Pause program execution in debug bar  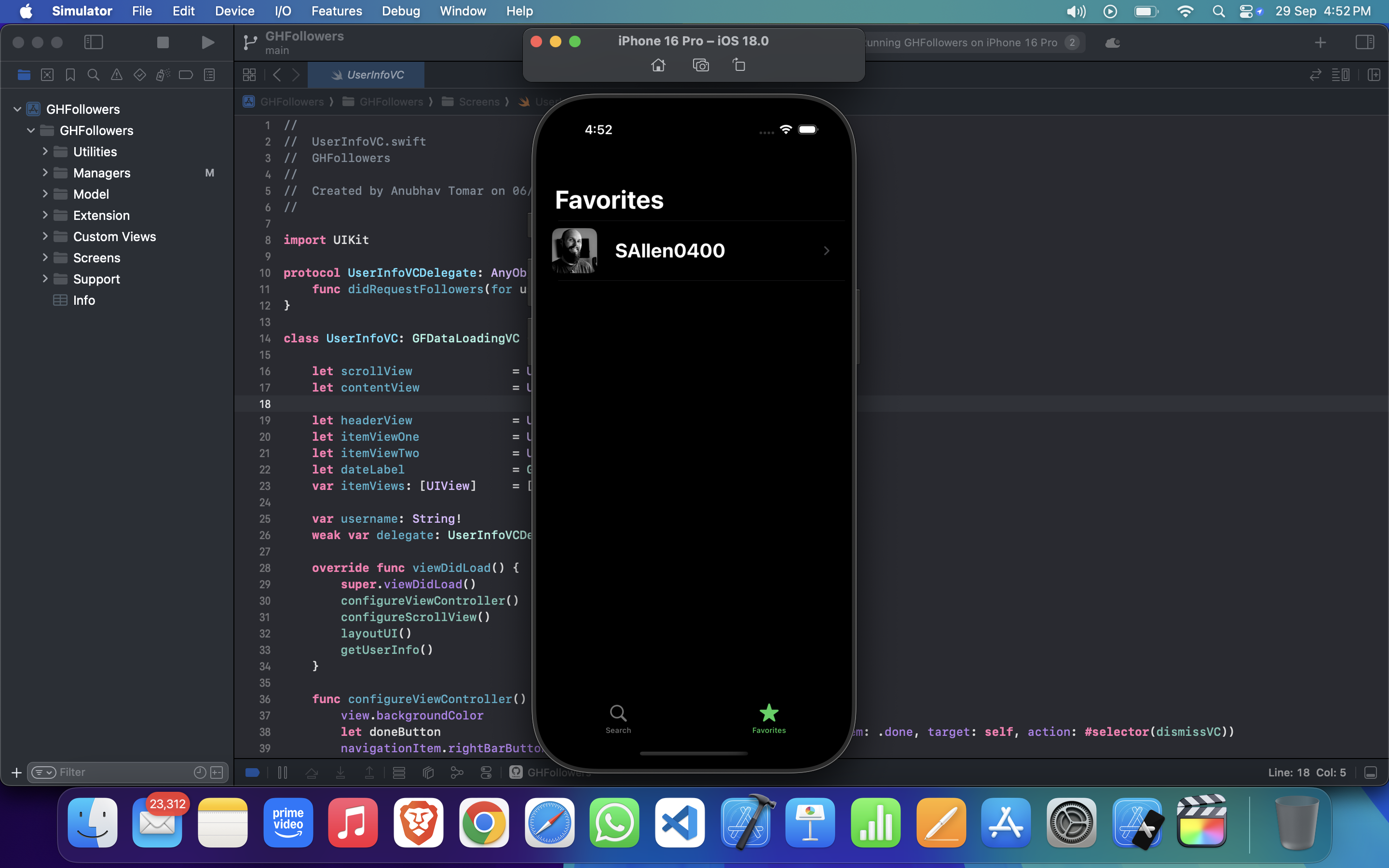click(x=283, y=773)
